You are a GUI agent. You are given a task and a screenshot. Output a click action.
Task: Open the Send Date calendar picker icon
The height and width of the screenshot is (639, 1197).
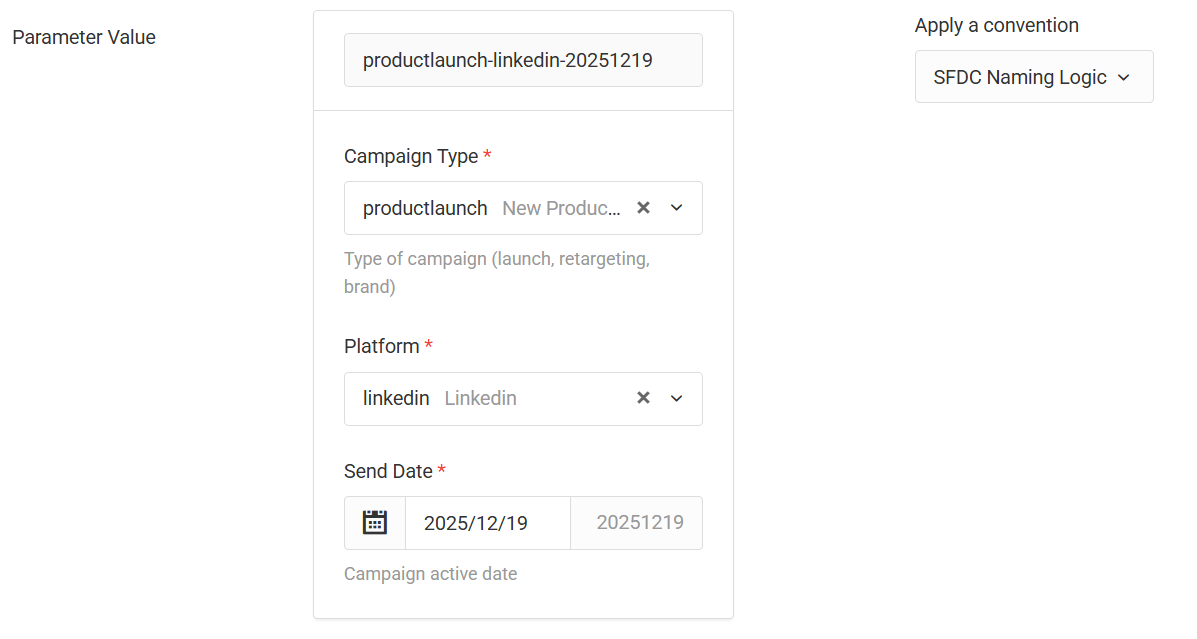[x=375, y=523]
